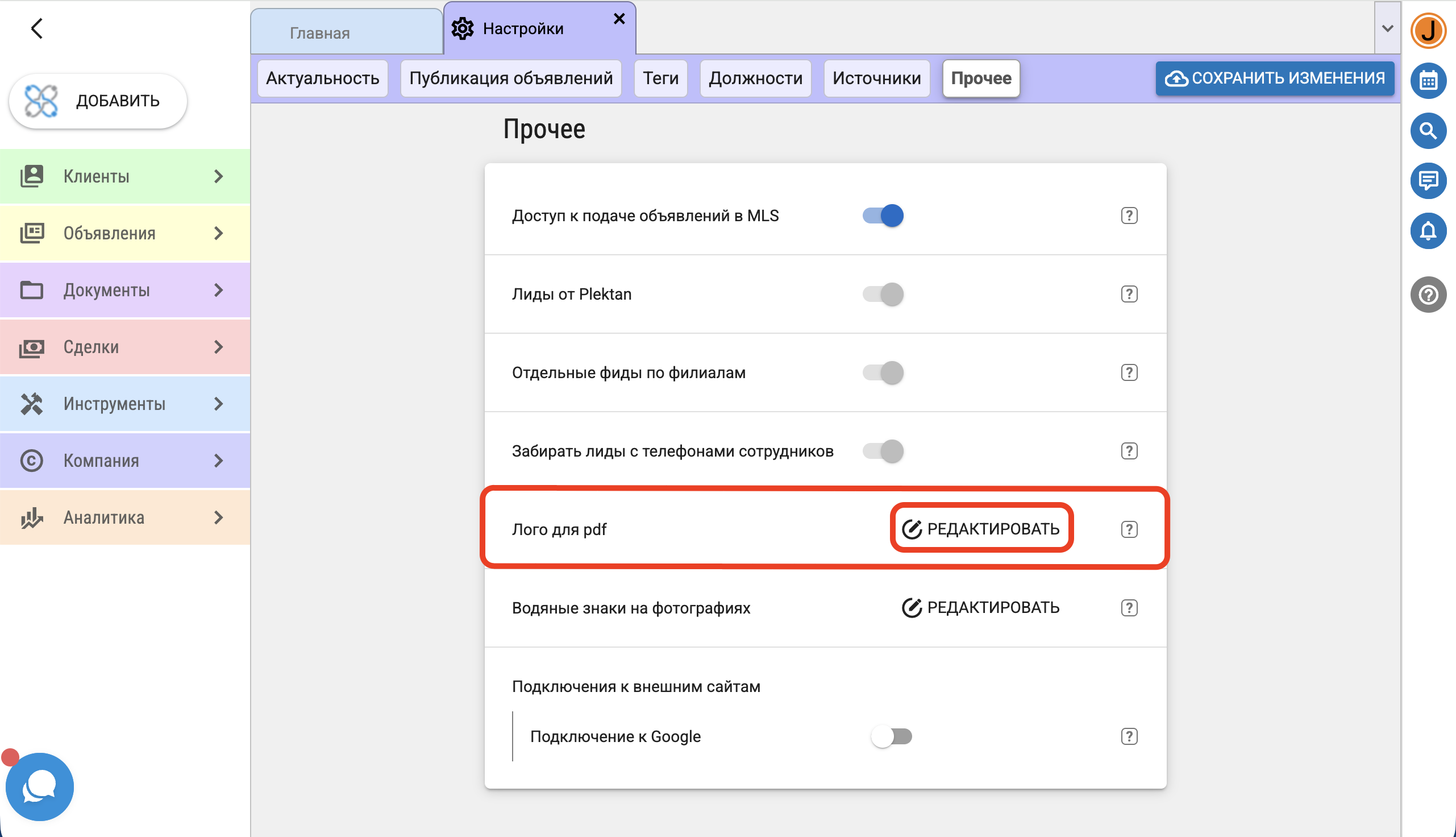Click the blue search magnifier icon
The width and height of the screenshot is (1456, 837).
point(1428,130)
